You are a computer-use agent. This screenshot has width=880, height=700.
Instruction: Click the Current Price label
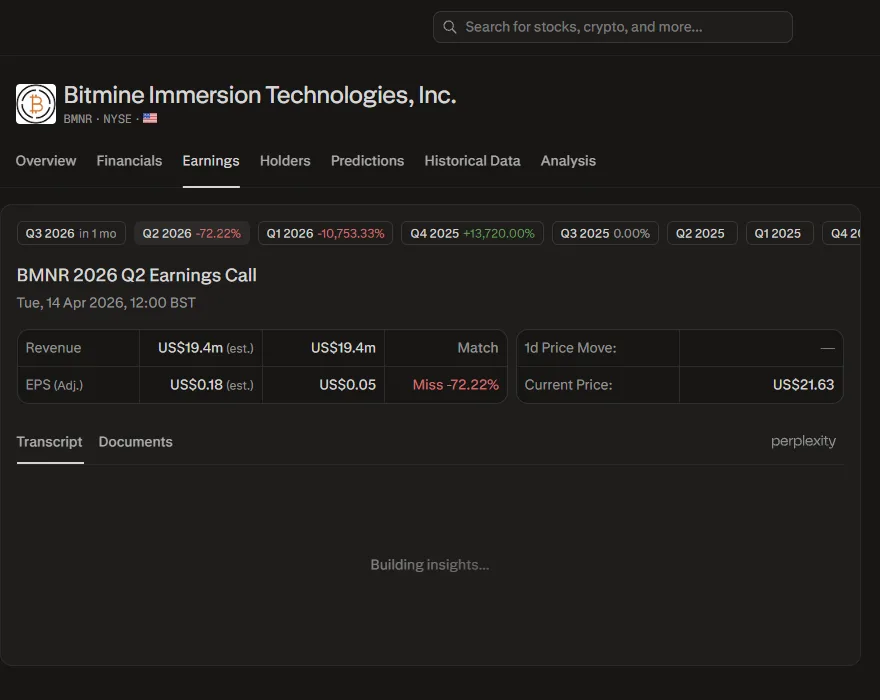click(x=568, y=385)
